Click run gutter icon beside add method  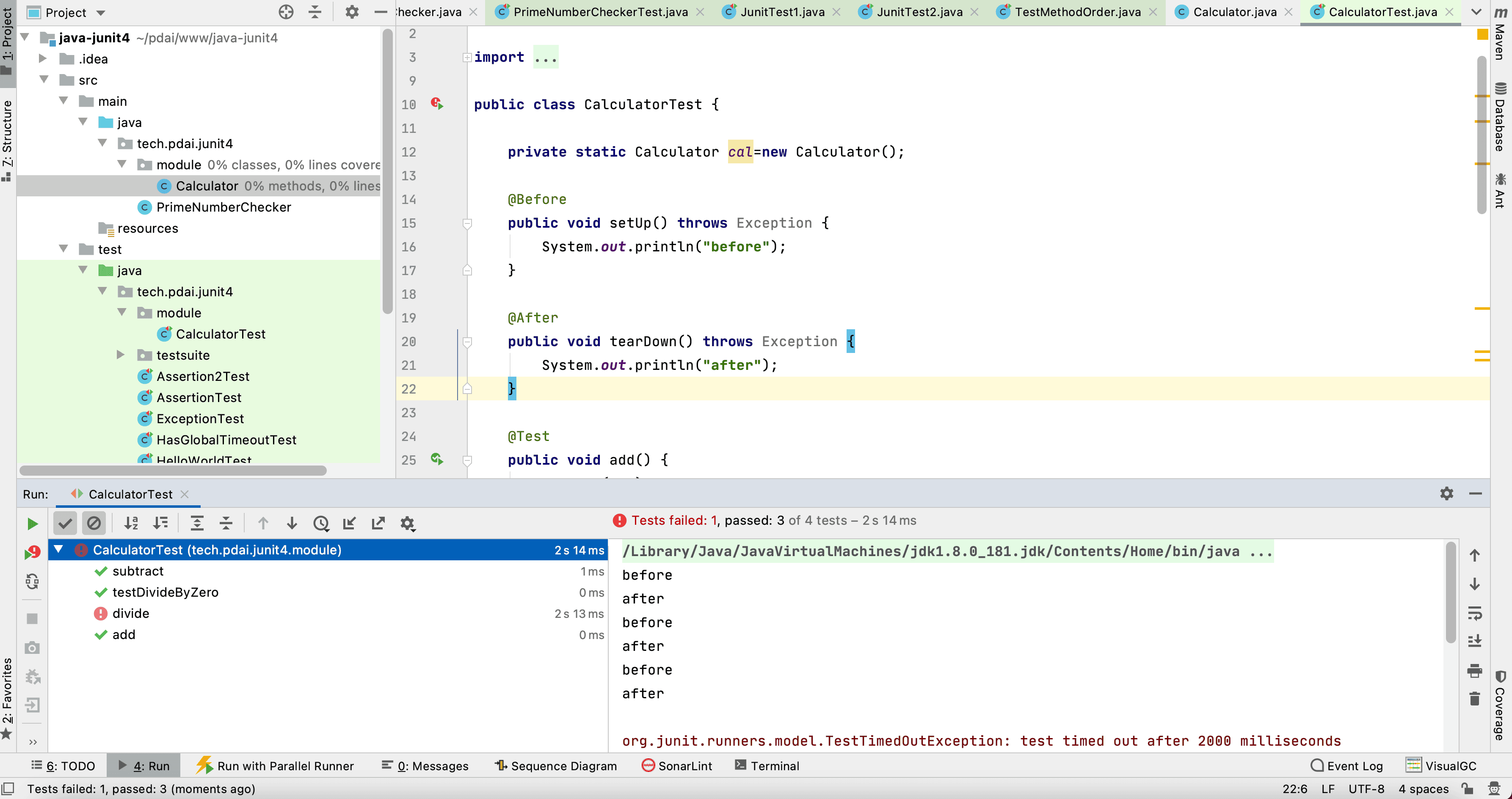pyautogui.click(x=437, y=459)
